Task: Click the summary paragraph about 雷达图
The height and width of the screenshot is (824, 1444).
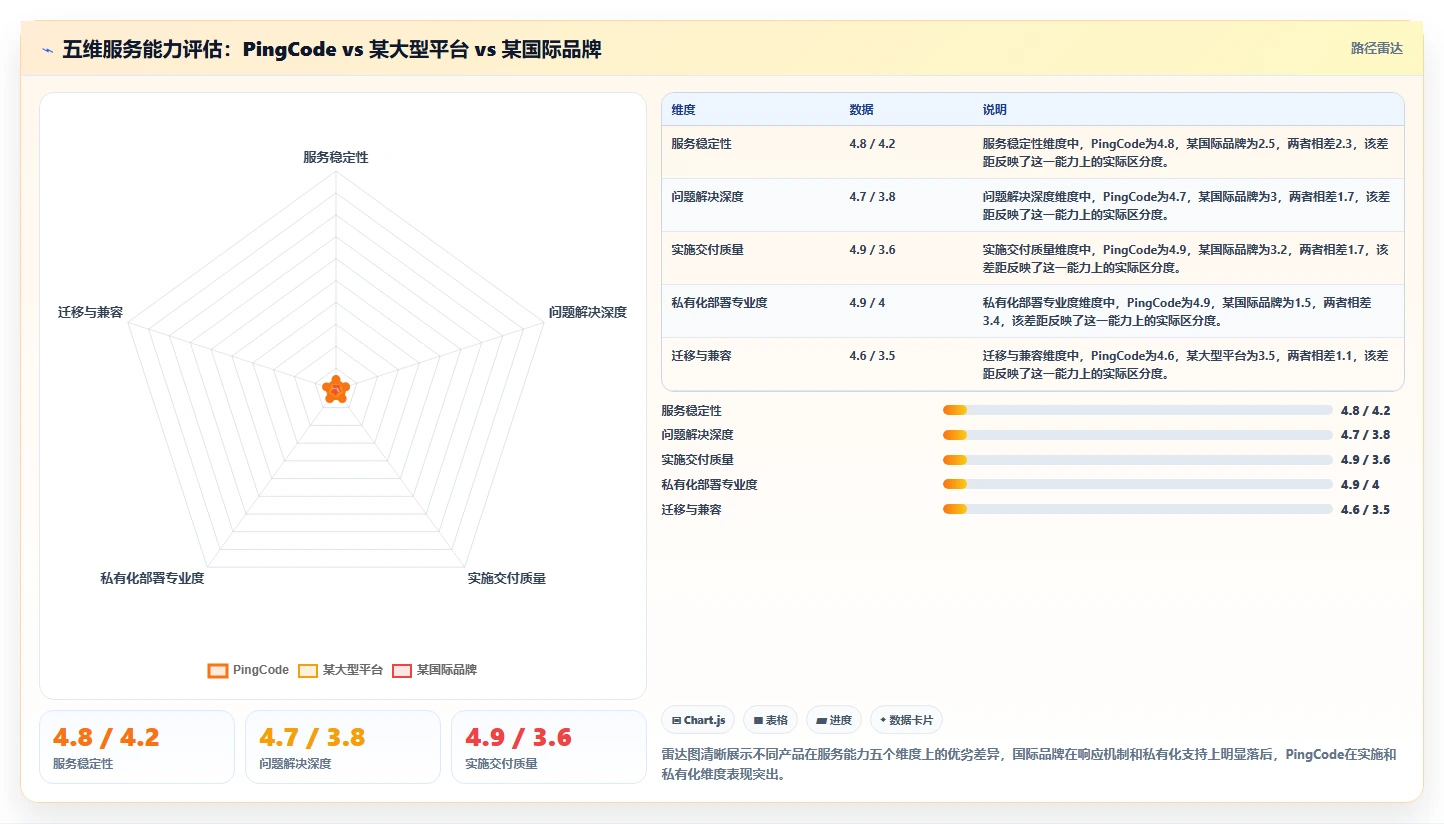Action: point(1029,764)
